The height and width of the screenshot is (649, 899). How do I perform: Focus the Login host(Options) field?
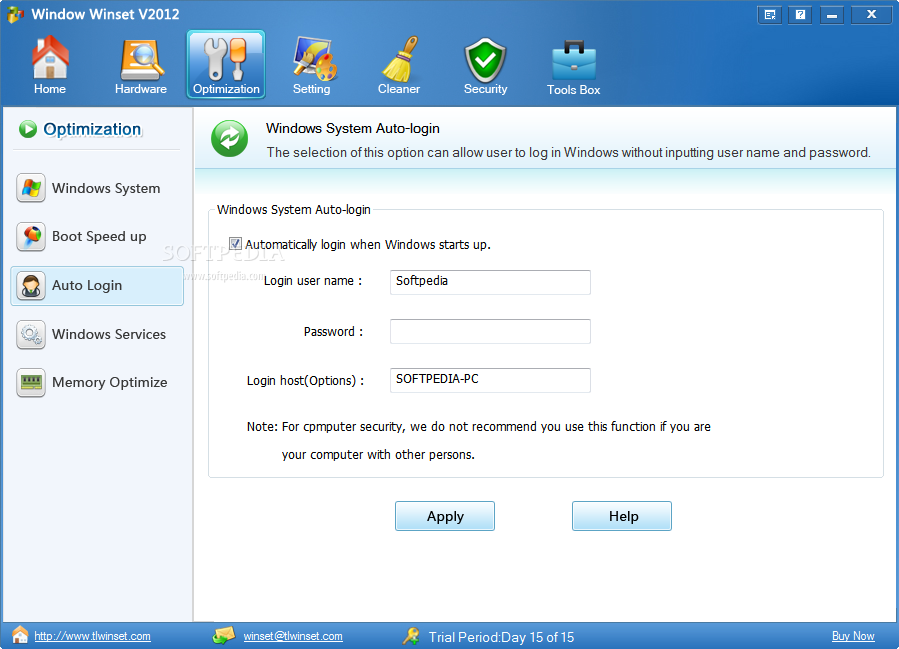[x=490, y=380]
